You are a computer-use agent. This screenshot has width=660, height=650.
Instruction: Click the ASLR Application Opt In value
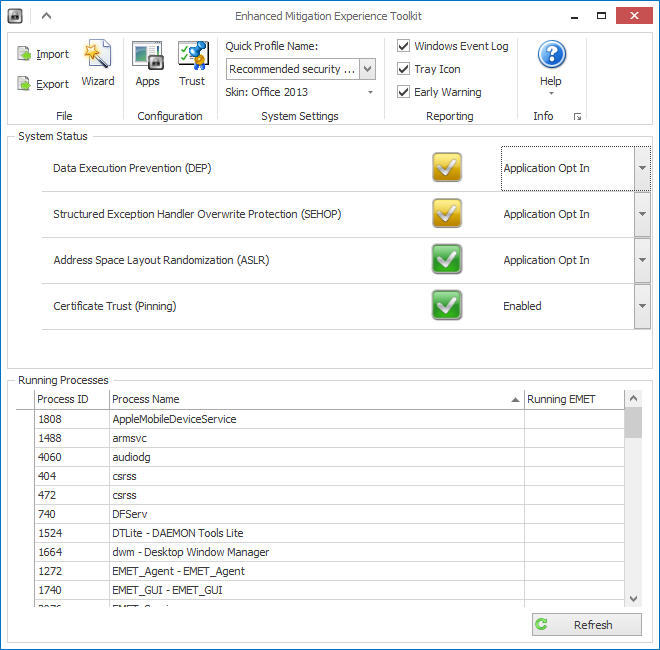546,260
